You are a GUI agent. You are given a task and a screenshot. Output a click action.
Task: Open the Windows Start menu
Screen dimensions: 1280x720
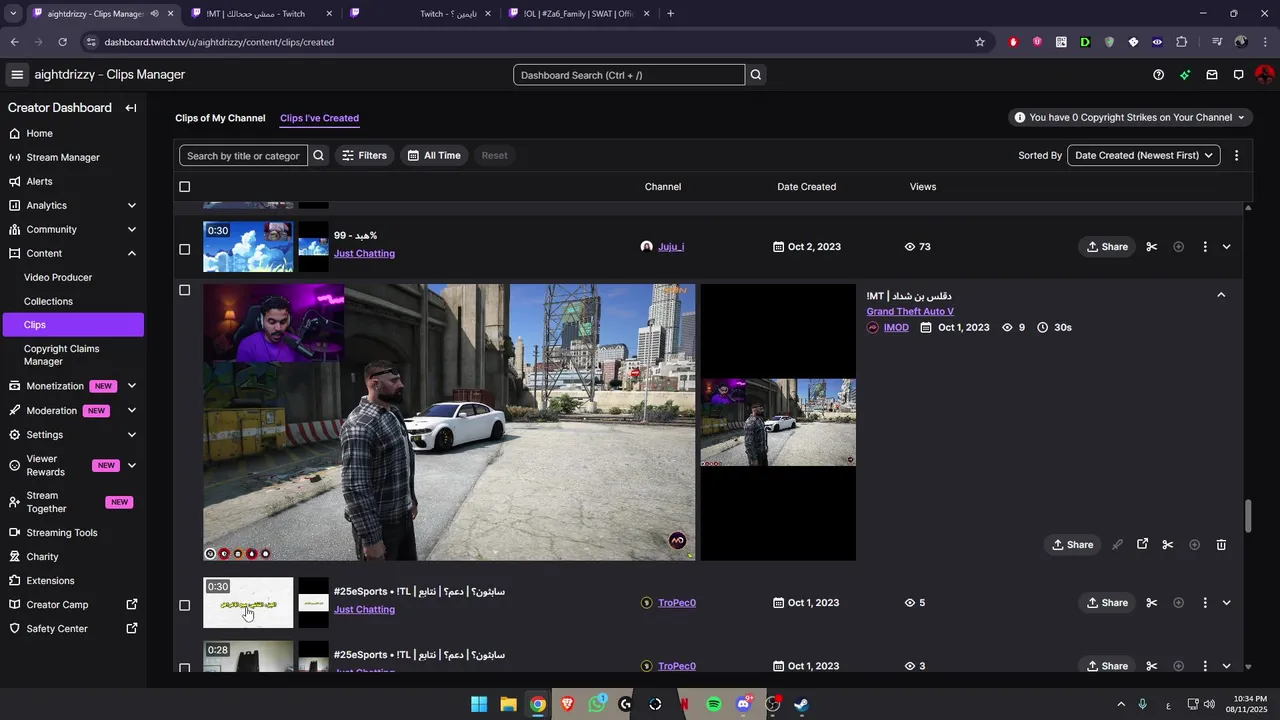click(x=479, y=704)
